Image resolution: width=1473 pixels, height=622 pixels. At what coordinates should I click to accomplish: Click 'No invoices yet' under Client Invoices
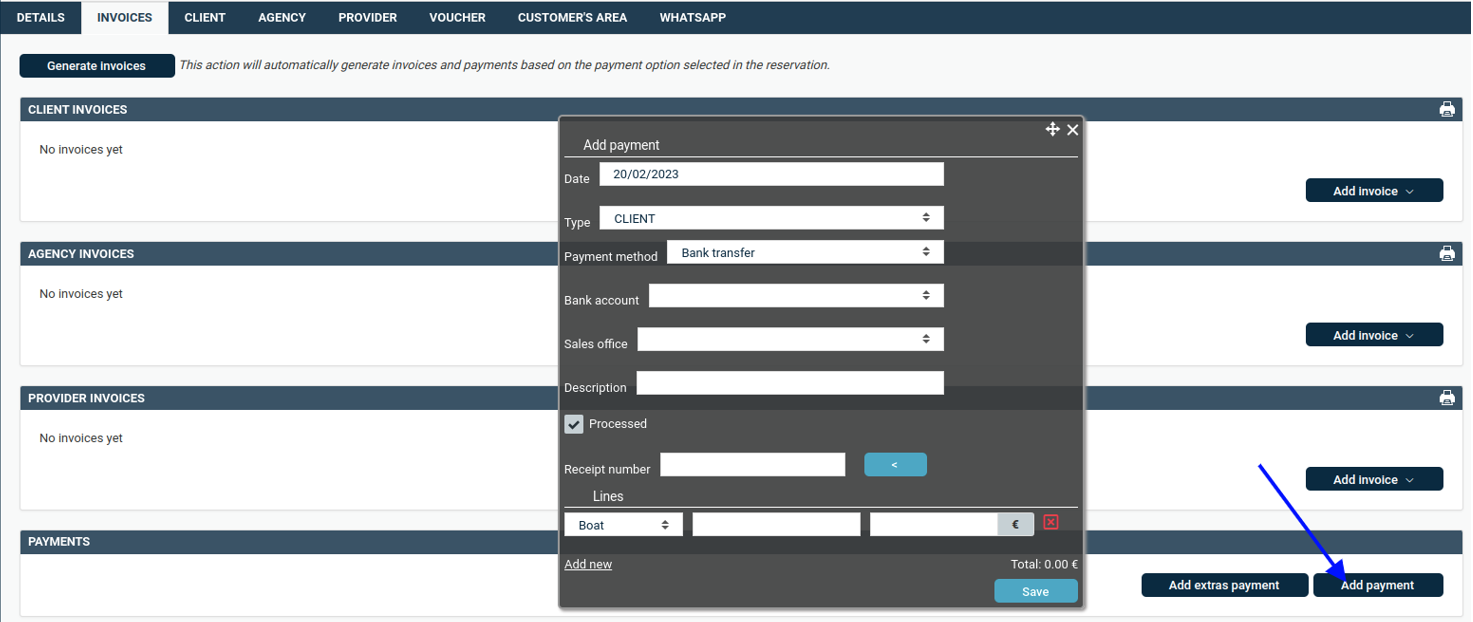tap(81, 150)
